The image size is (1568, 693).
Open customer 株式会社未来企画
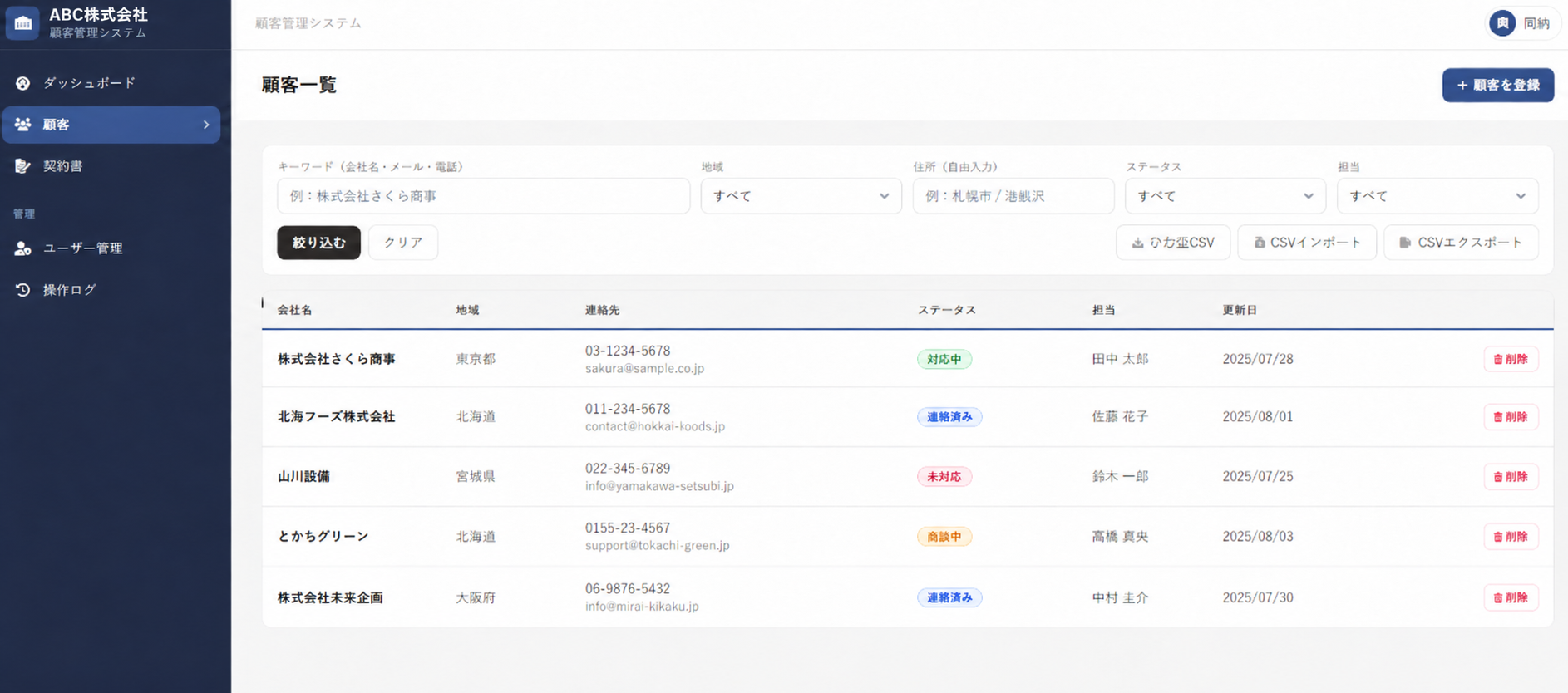(330, 597)
